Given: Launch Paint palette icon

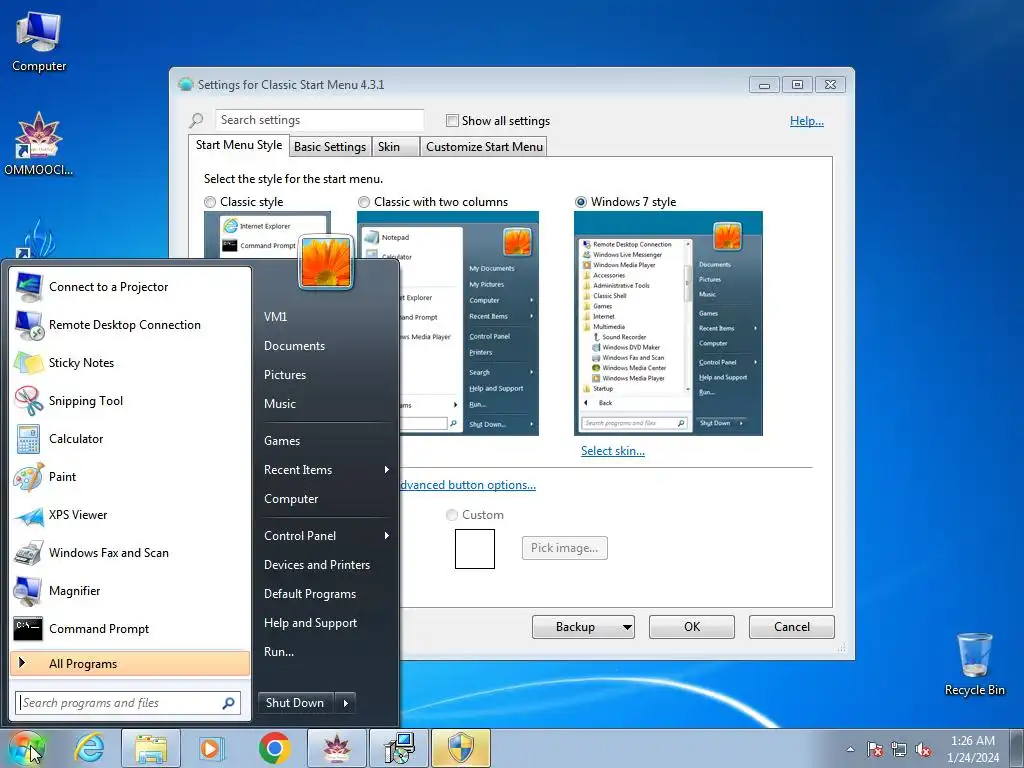Looking at the screenshot, I should point(29,477).
